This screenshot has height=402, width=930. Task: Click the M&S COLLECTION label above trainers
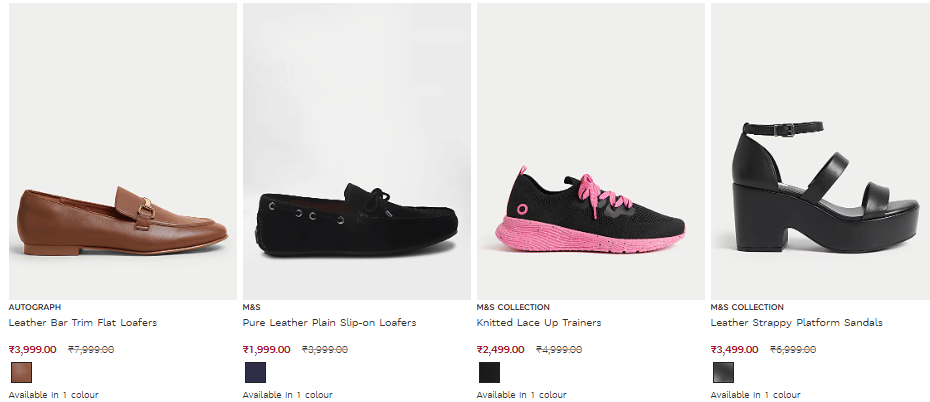[513, 307]
